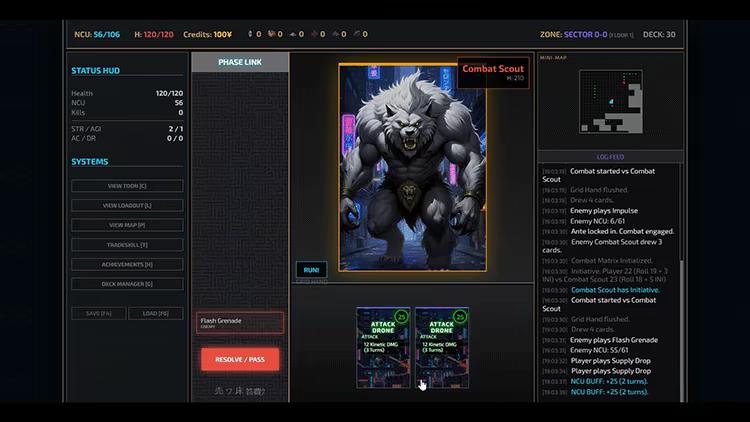The height and width of the screenshot is (422, 750).
Task: Click the red shard resource icon
Action: tap(314, 34)
